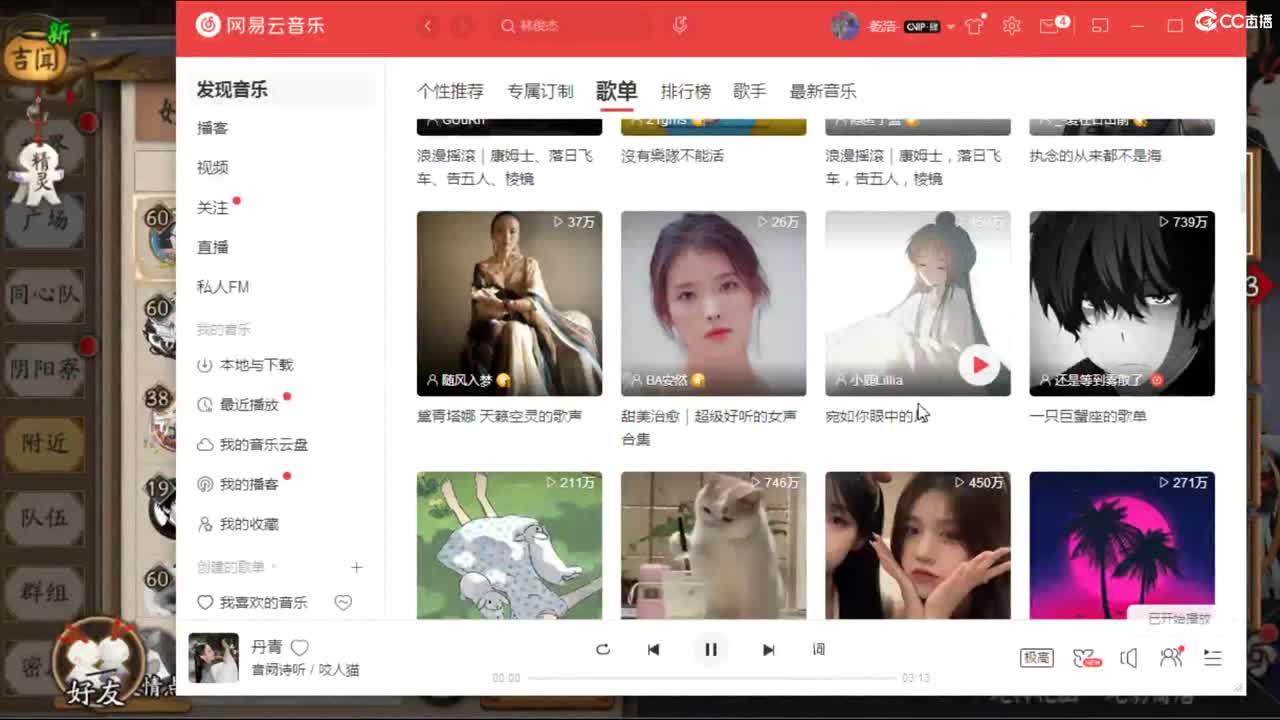Change audio quality via 极高 button
The image size is (1280, 720).
(x=1037, y=657)
